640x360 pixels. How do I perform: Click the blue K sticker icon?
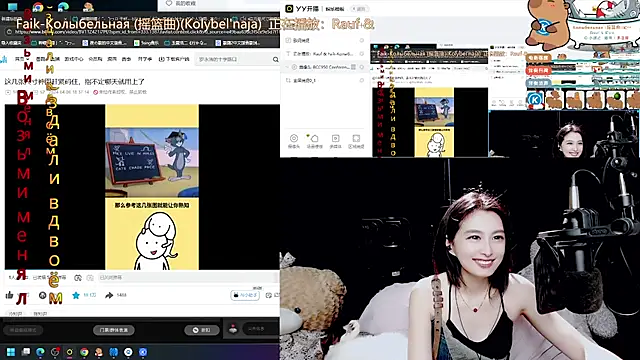[535, 100]
